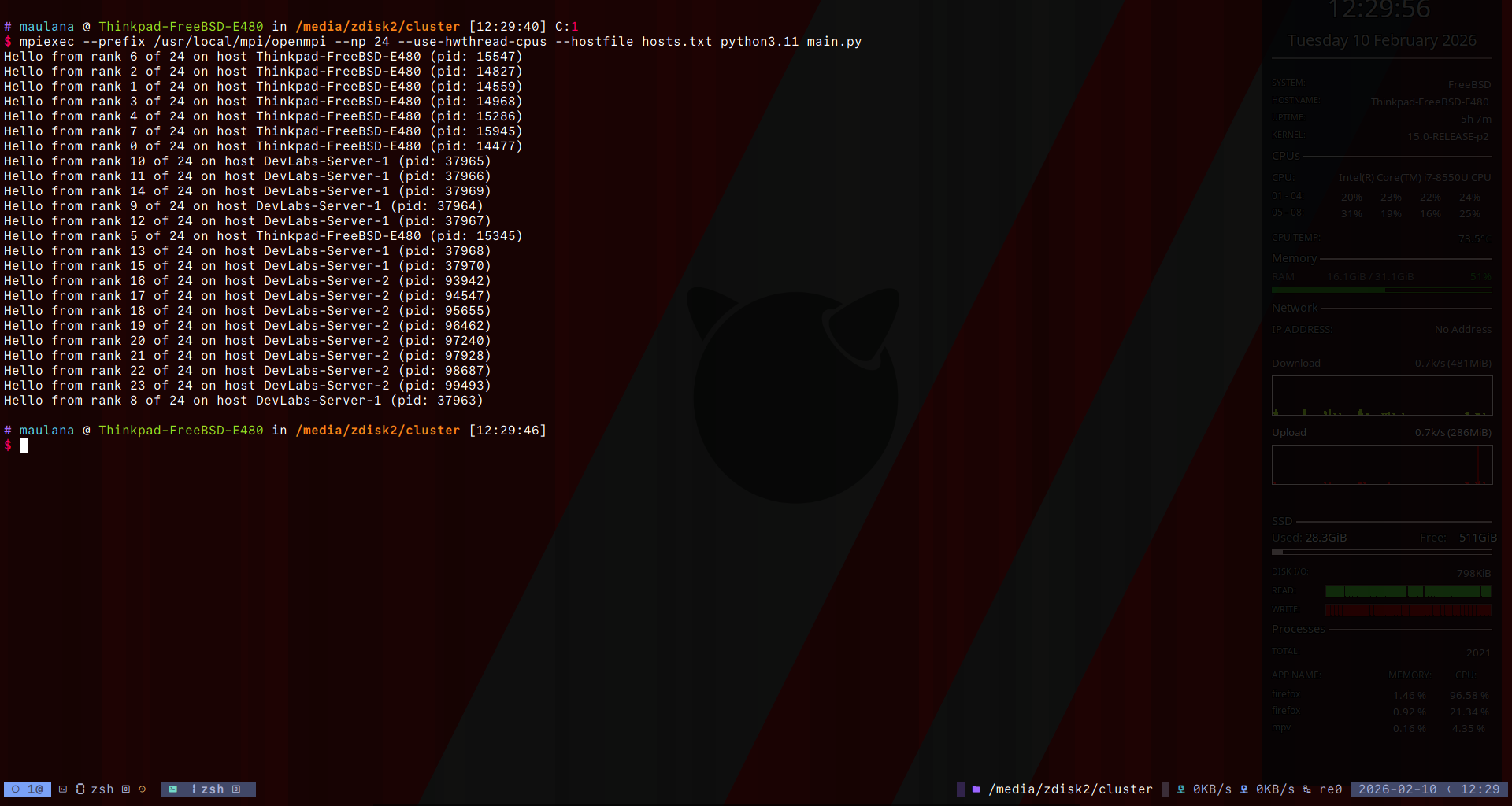
Task: Click the teal download speed icon
Action: [x=1181, y=789]
